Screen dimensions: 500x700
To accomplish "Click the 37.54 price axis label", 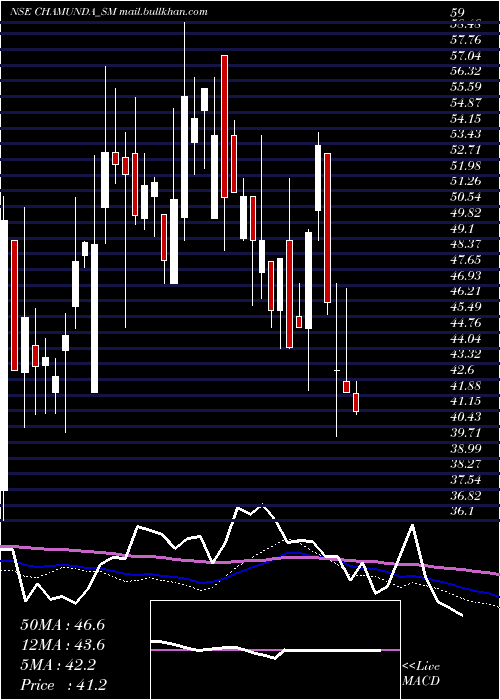I will click(466, 480).
